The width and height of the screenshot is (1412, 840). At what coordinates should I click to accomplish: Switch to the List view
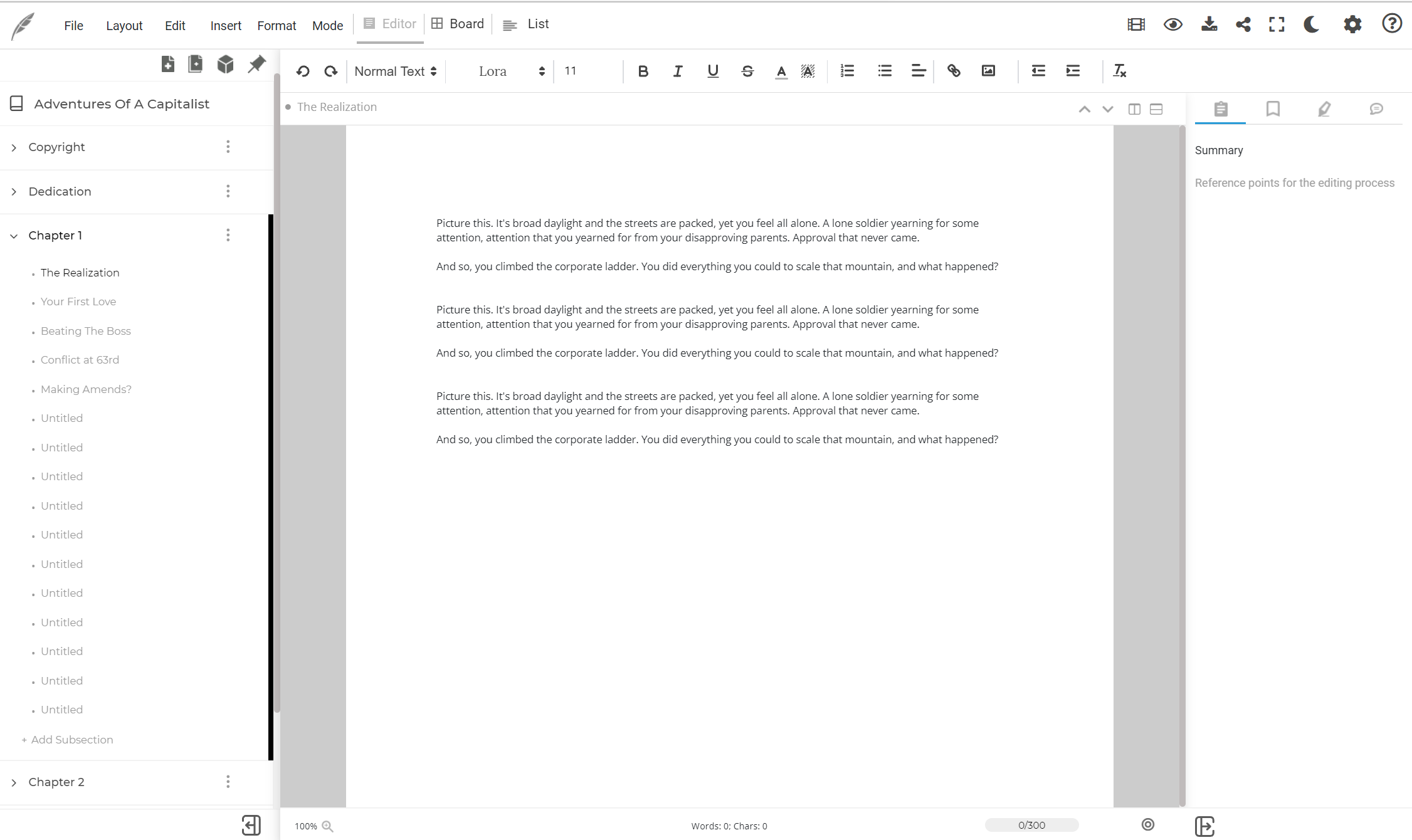point(526,24)
